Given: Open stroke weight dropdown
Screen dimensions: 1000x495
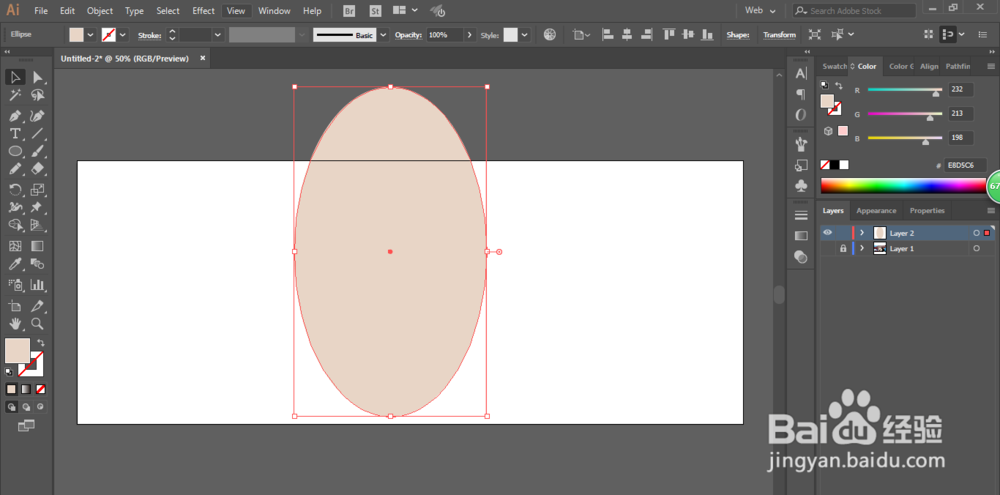Looking at the screenshot, I should [x=218, y=35].
